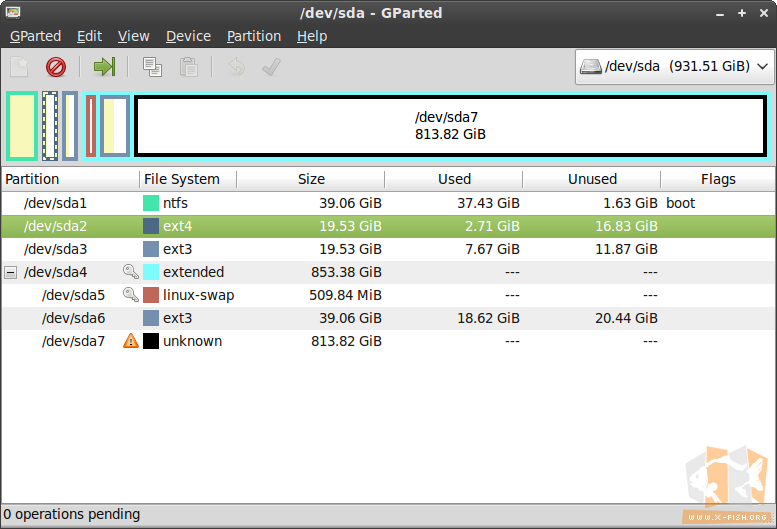Click the key icon beside /dev/sda5
The image size is (777, 529).
130,295
